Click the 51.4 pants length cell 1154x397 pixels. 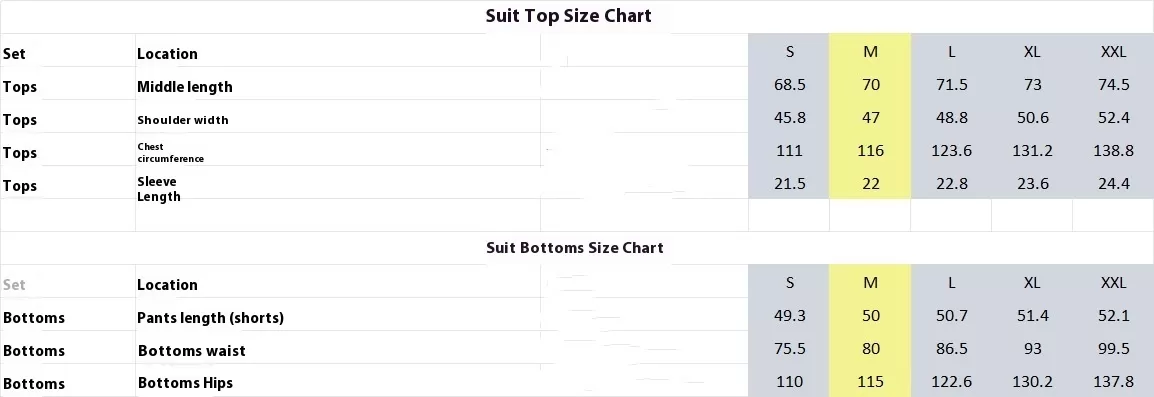pyautogui.click(x=1033, y=316)
